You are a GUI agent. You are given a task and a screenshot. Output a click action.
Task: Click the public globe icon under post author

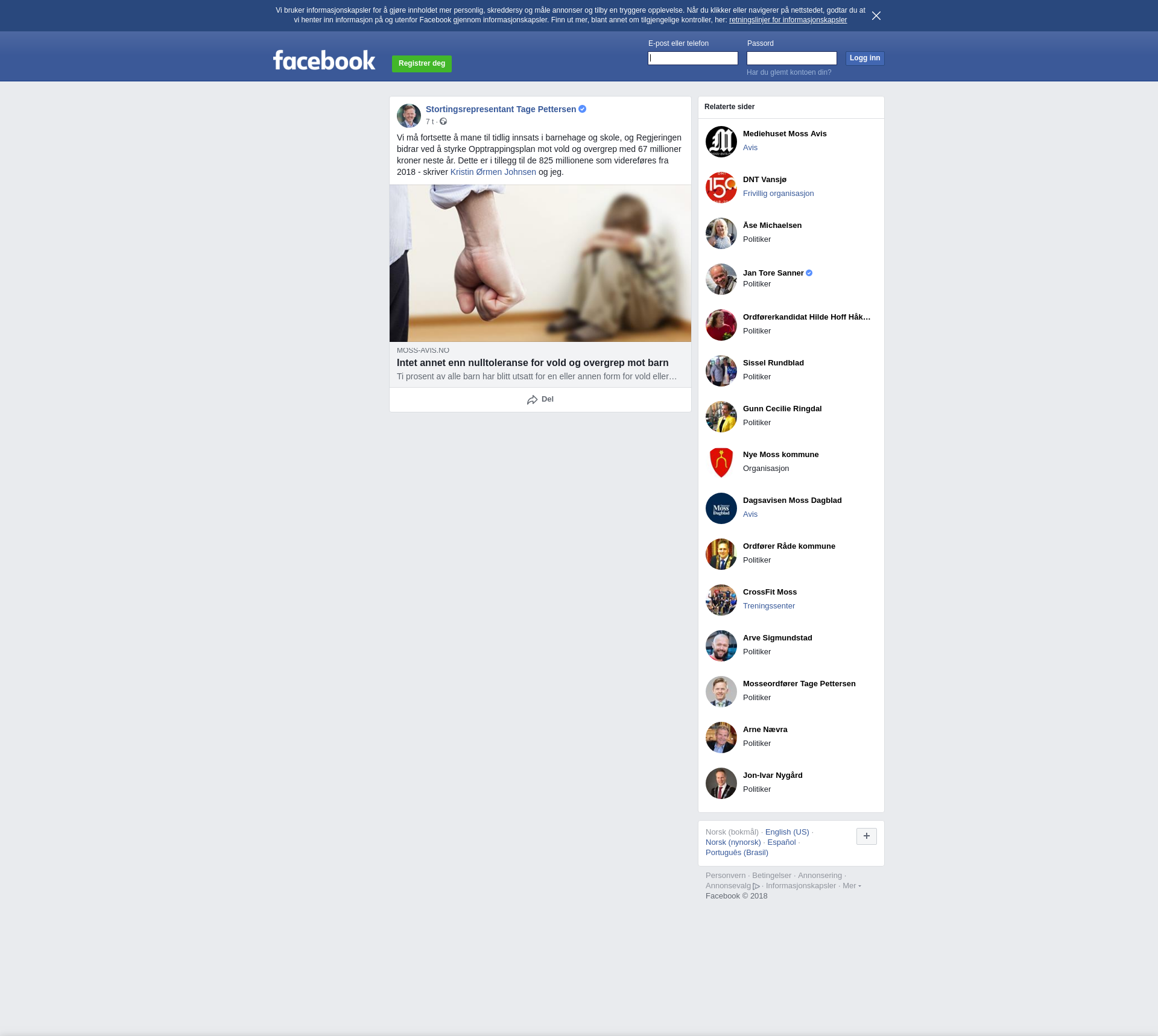click(x=443, y=122)
